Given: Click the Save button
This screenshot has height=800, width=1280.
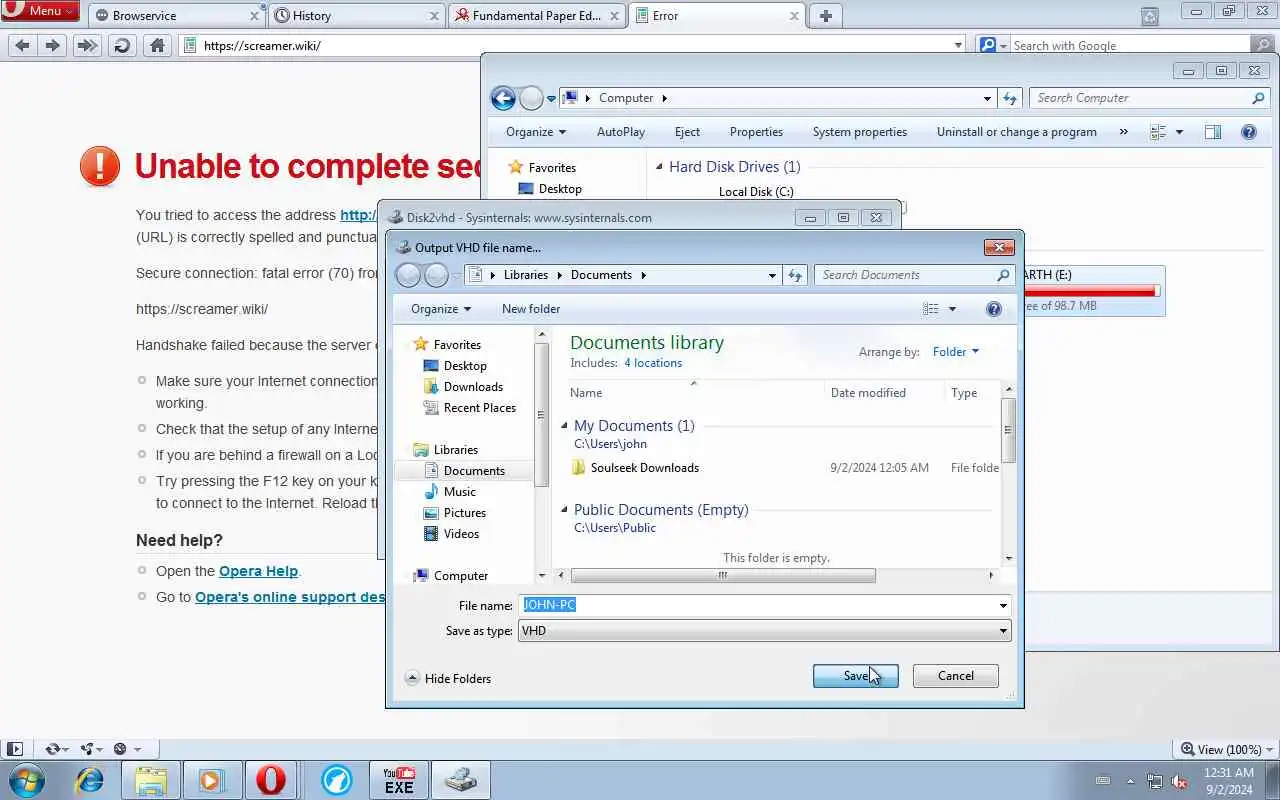Looking at the screenshot, I should point(855,676).
